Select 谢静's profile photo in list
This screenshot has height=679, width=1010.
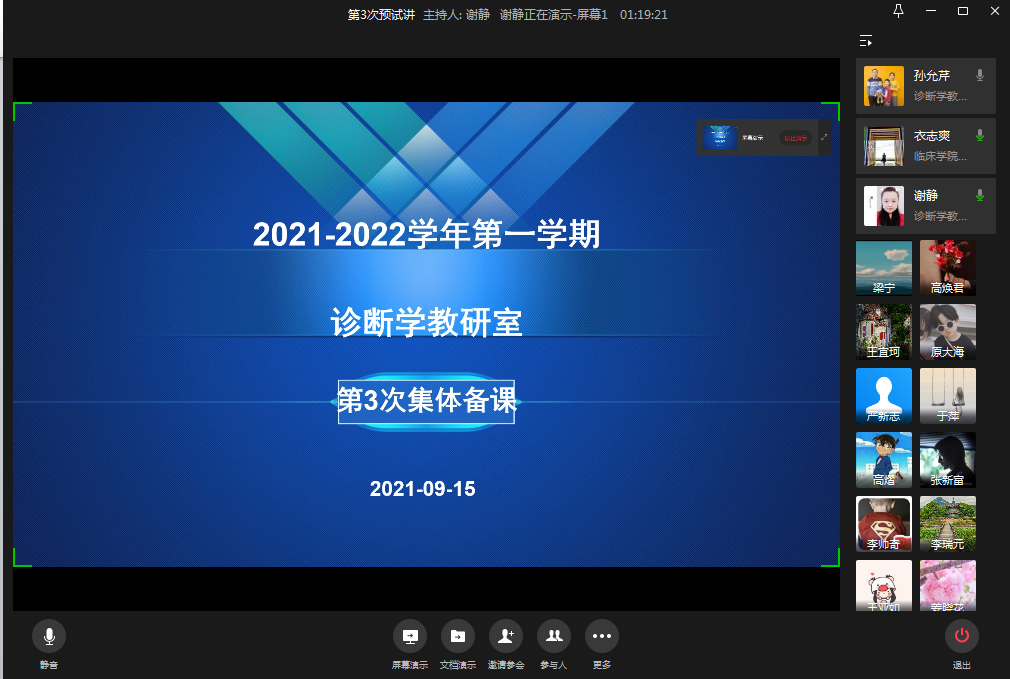tap(884, 206)
